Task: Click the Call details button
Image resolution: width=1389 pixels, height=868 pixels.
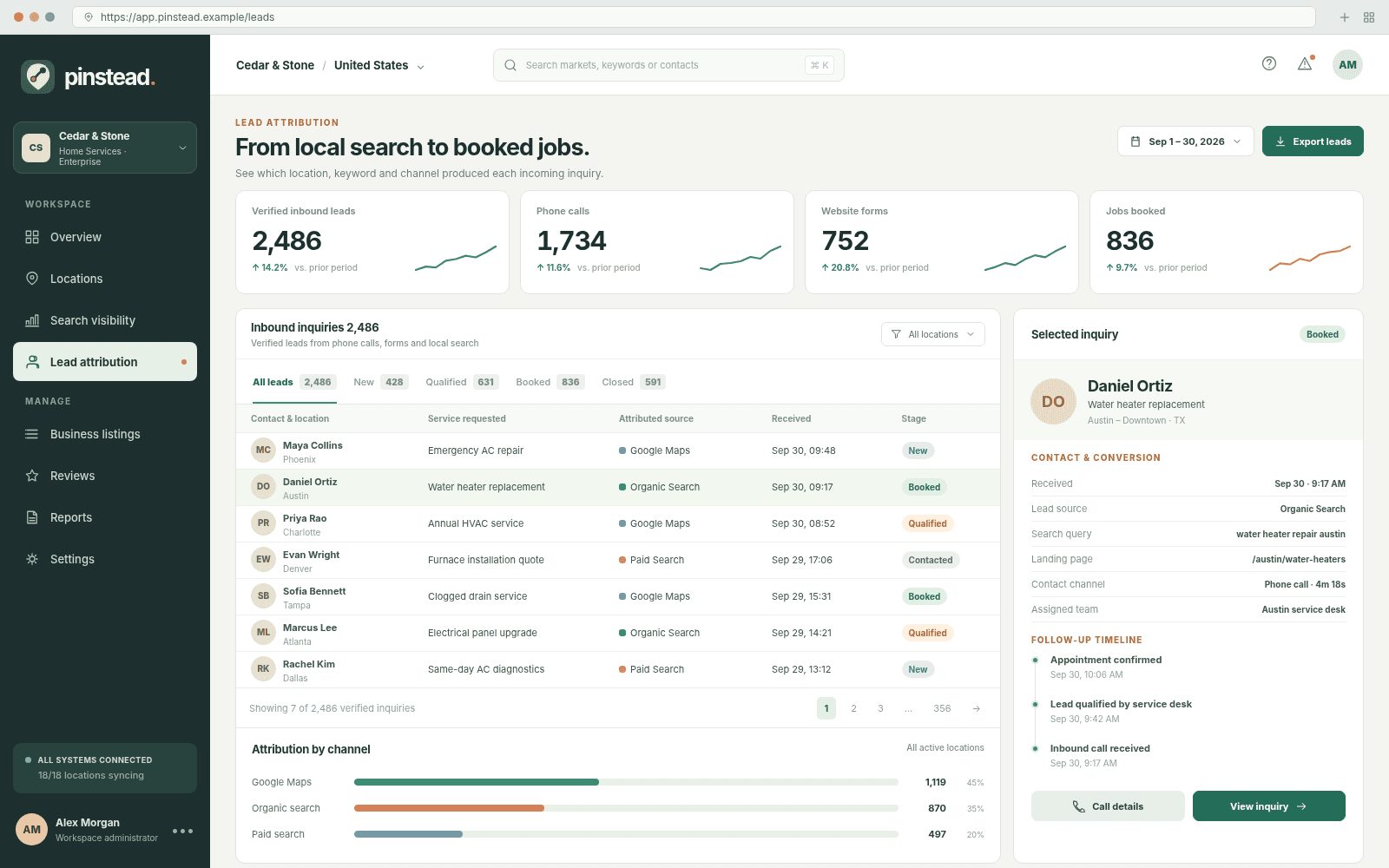Action: tap(1108, 806)
